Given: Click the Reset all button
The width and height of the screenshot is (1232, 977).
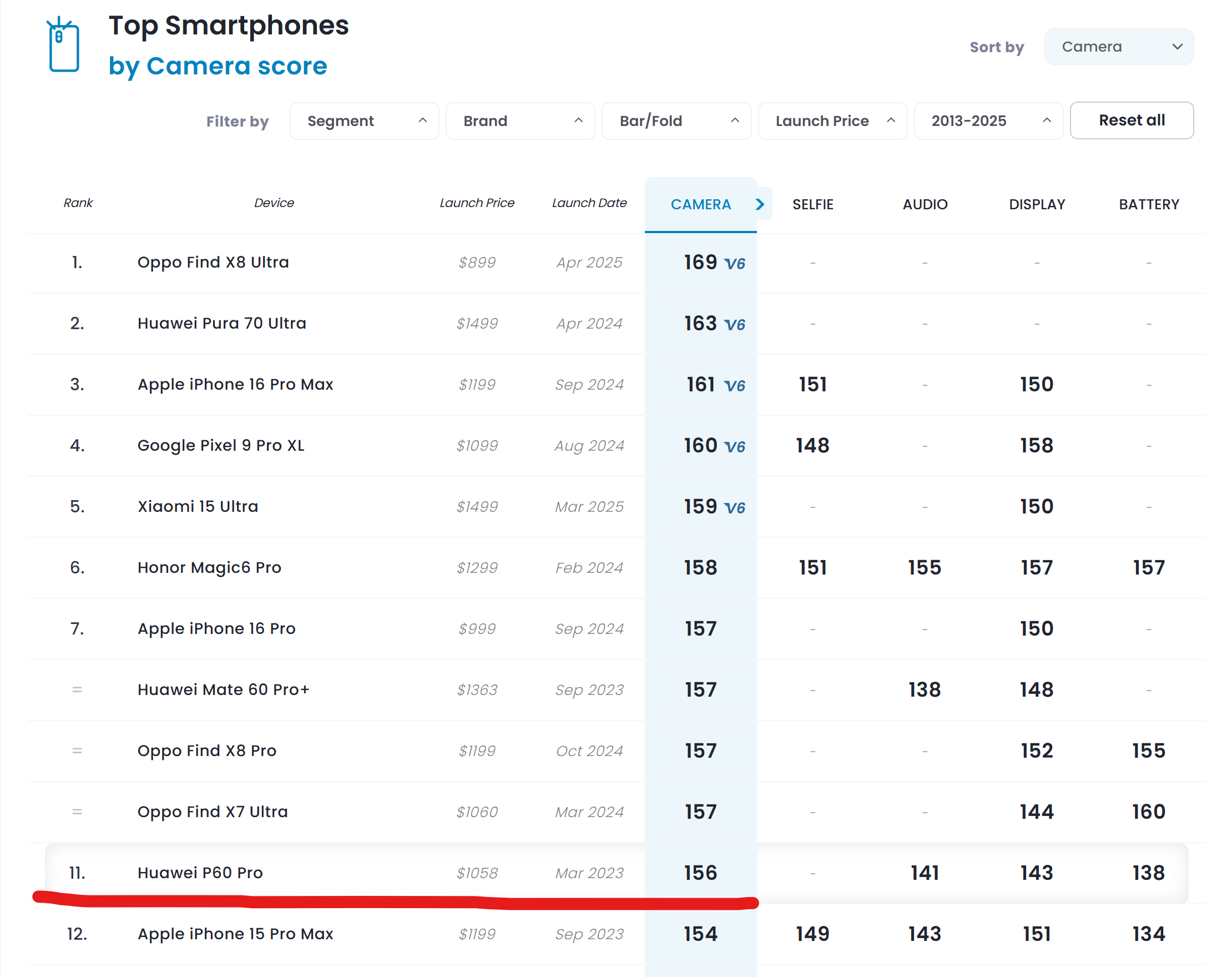Looking at the screenshot, I should [1132, 120].
